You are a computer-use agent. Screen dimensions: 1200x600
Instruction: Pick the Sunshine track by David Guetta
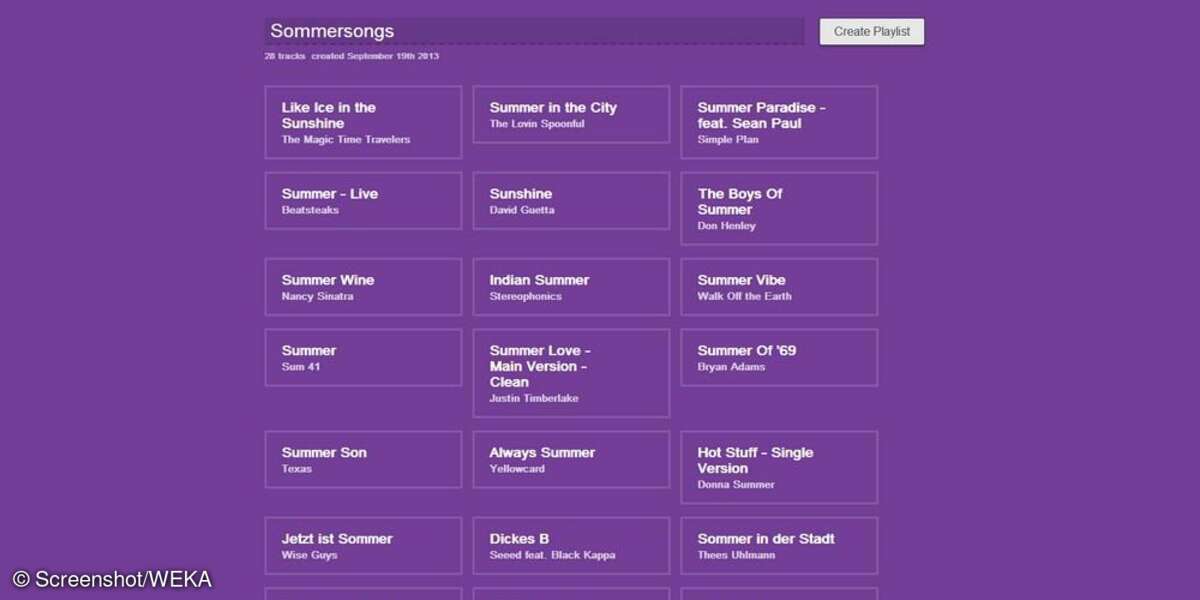571,200
